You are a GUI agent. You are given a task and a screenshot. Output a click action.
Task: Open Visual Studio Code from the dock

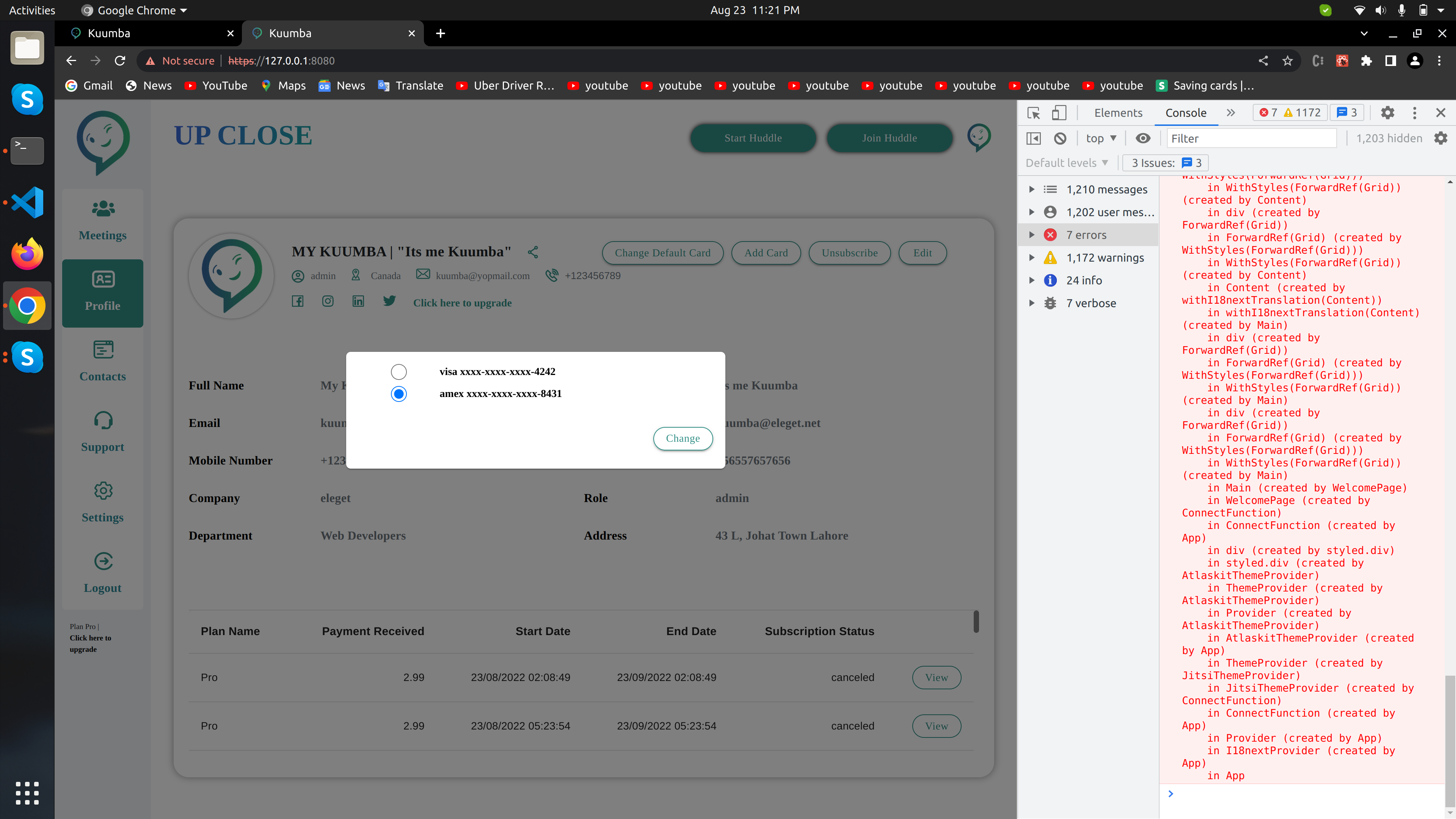(x=27, y=202)
